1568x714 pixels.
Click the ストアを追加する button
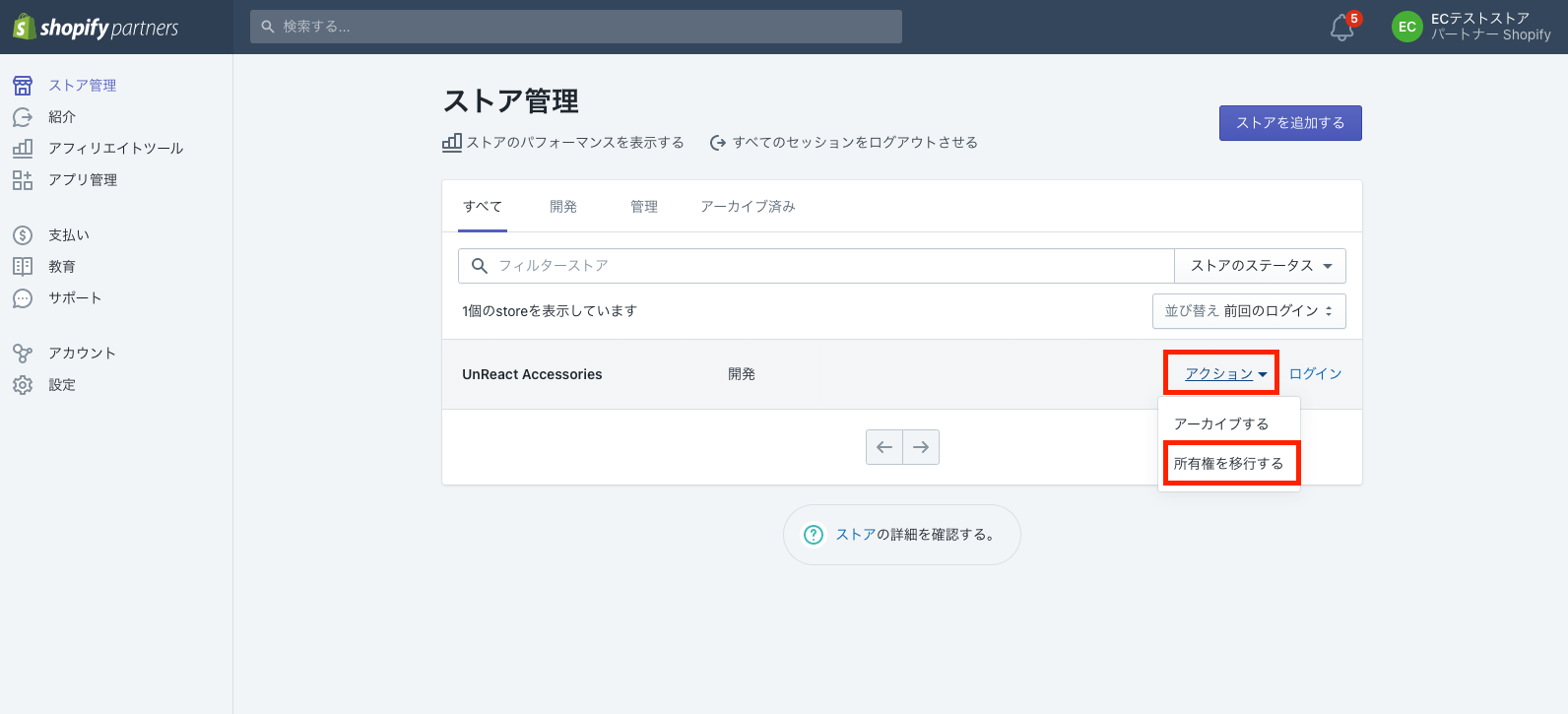(1290, 123)
